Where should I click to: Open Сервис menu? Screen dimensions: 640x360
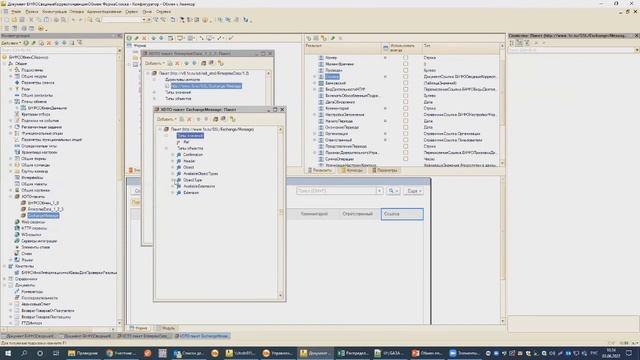click(131, 12)
